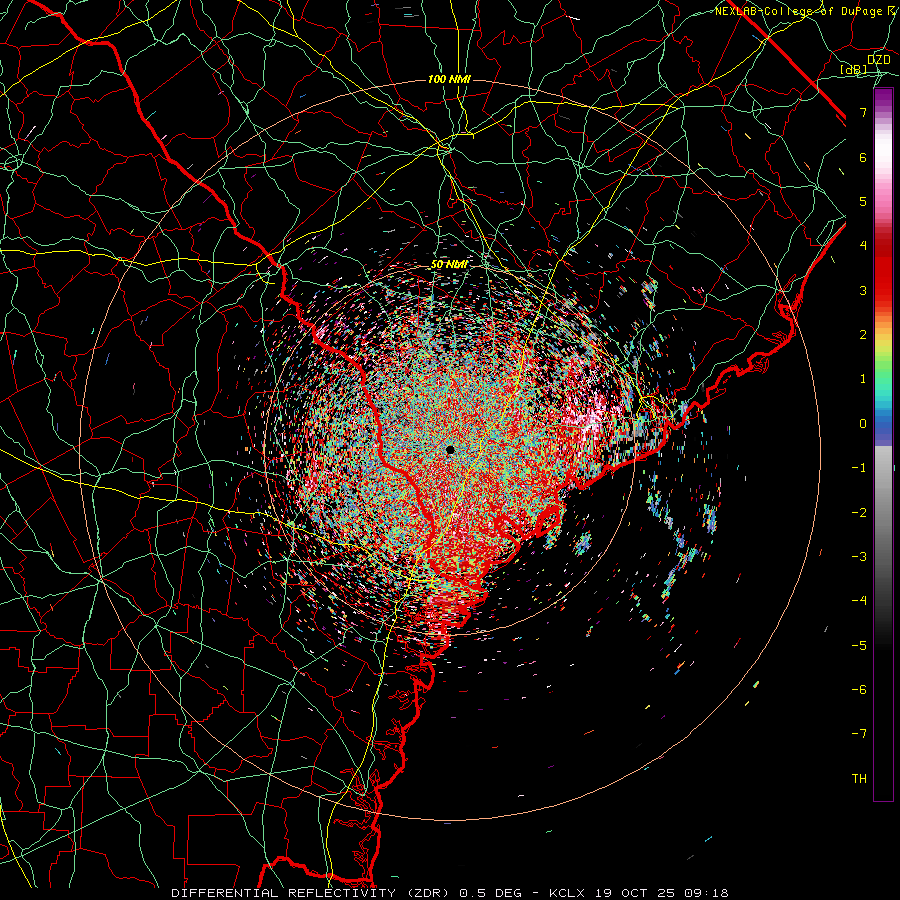Click the 'KCLX' station identifier
The width and height of the screenshot is (900, 900).
pos(567,893)
